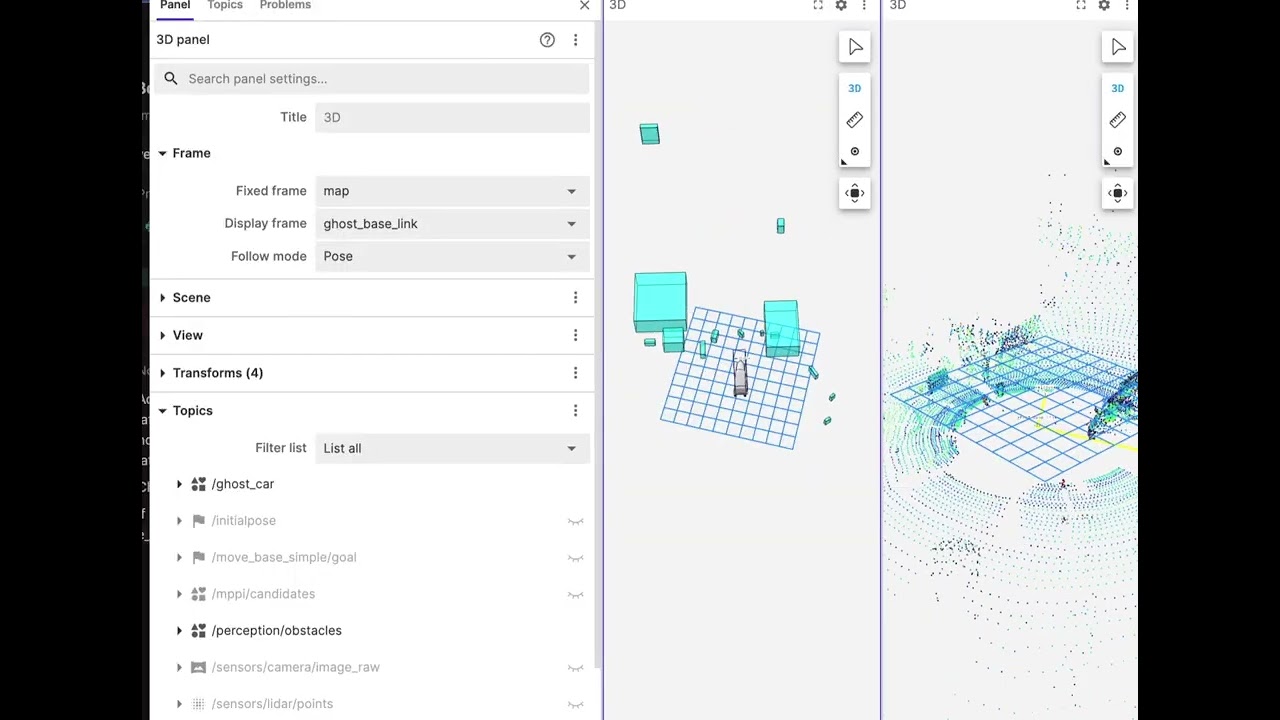1280x720 pixels.
Task: Click the /sensors/camera/image_raw image icon
Action: pos(198,667)
